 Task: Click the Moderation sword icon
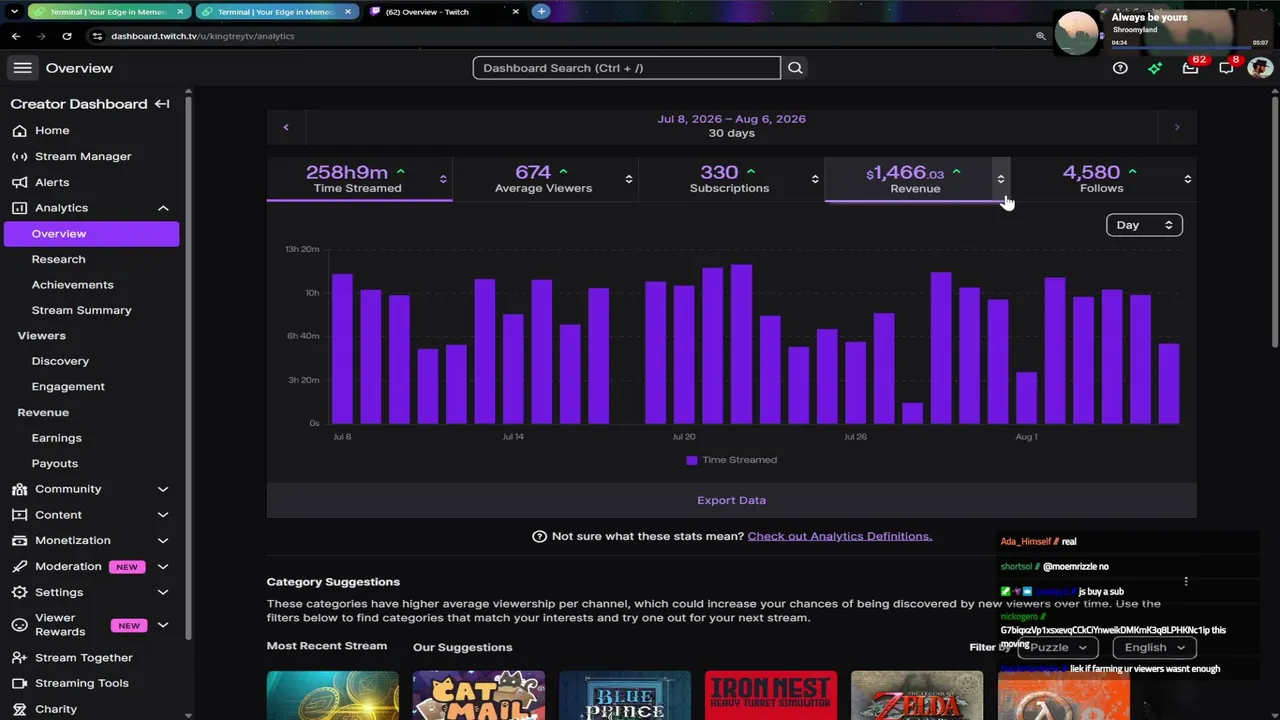[19, 567]
